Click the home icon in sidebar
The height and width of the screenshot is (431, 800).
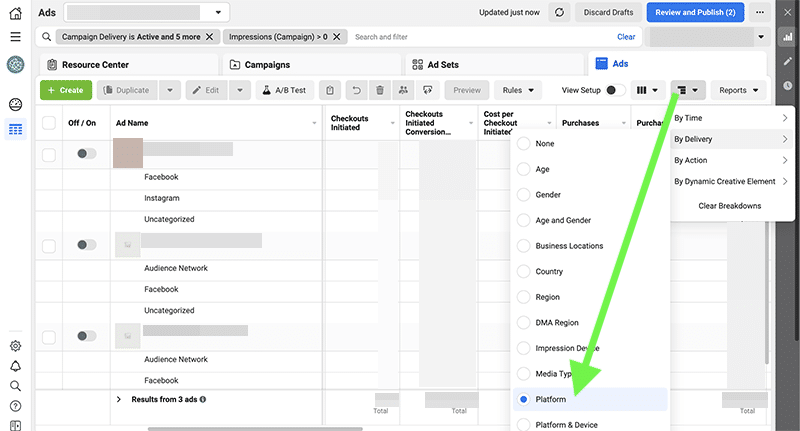click(x=15, y=13)
